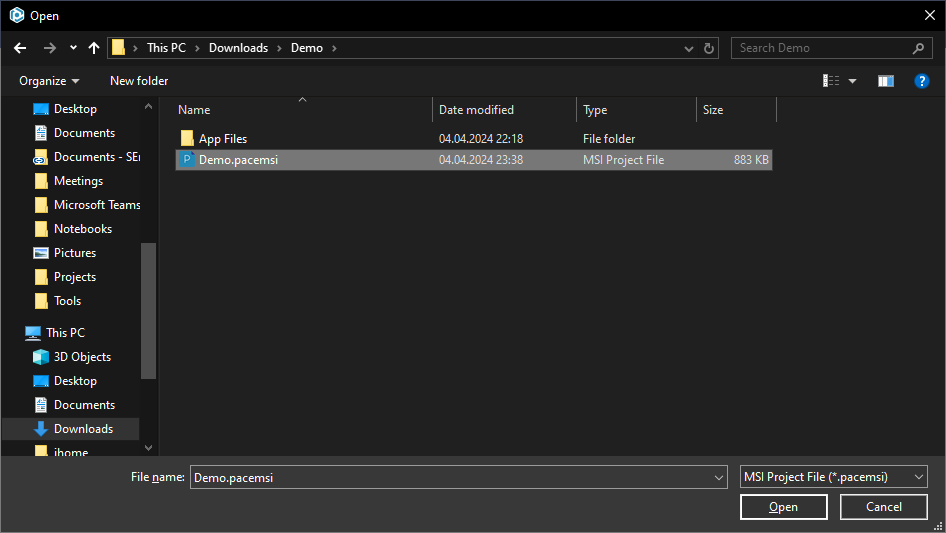Click the App Files folder icon
Viewport: 946px width, 533px height.
(x=187, y=138)
